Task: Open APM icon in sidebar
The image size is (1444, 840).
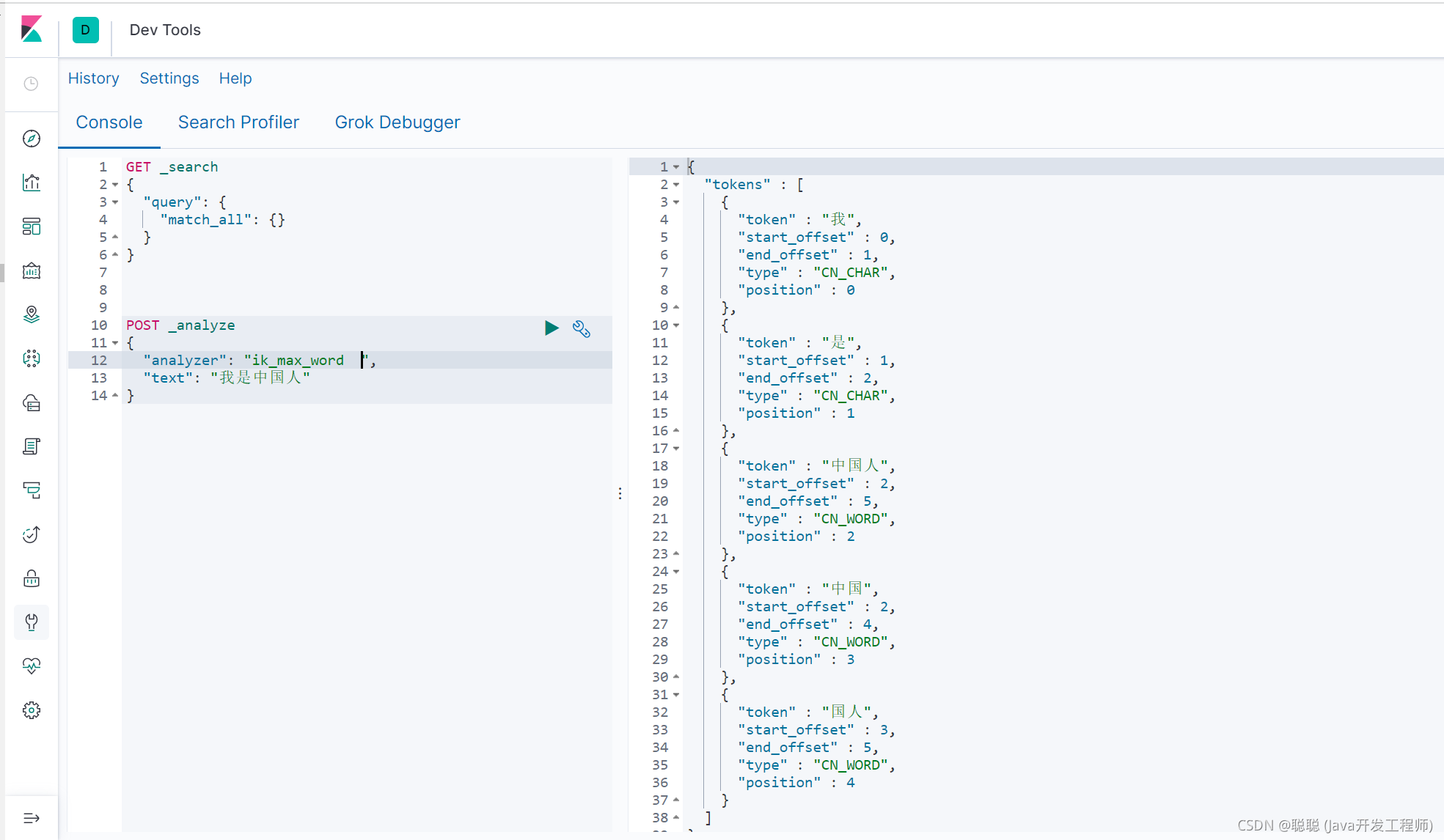Action: pyautogui.click(x=32, y=490)
